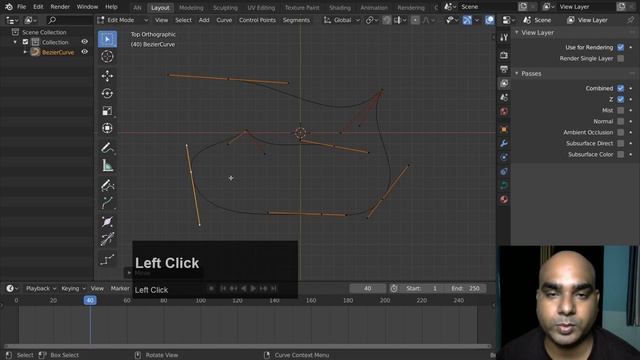Select the Annotate tool

107,147
